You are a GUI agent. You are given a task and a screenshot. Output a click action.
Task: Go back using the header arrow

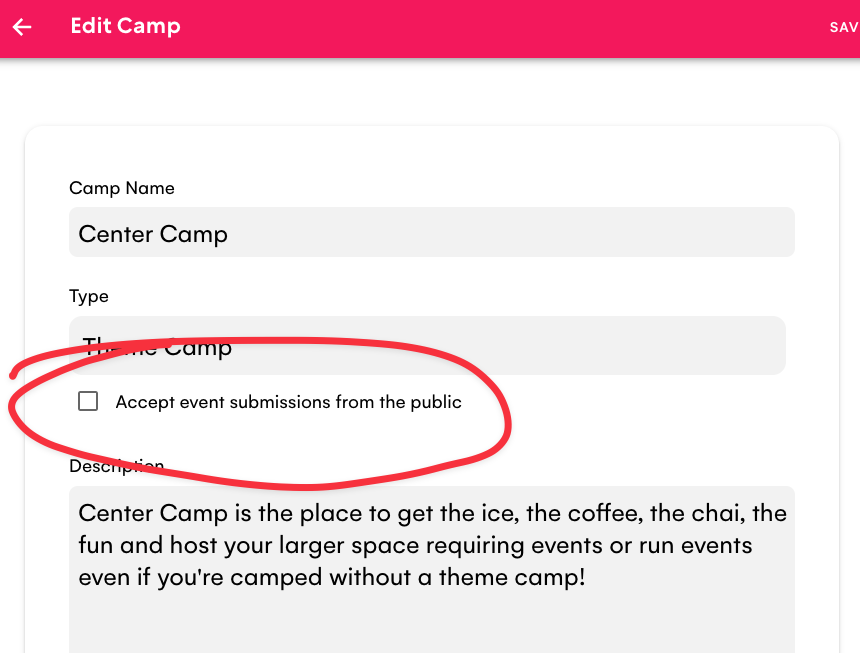[x=22, y=27]
